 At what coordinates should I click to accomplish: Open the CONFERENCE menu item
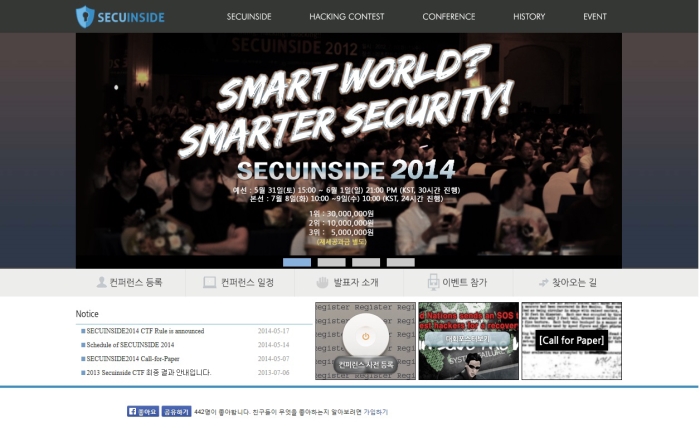click(x=448, y=17)
